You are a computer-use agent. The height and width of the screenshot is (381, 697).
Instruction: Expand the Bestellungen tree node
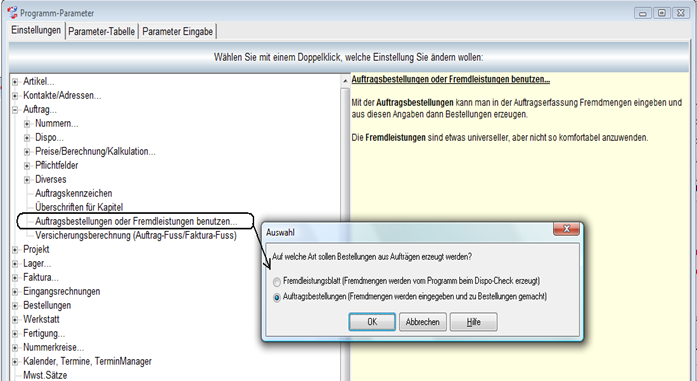point(15,306)
